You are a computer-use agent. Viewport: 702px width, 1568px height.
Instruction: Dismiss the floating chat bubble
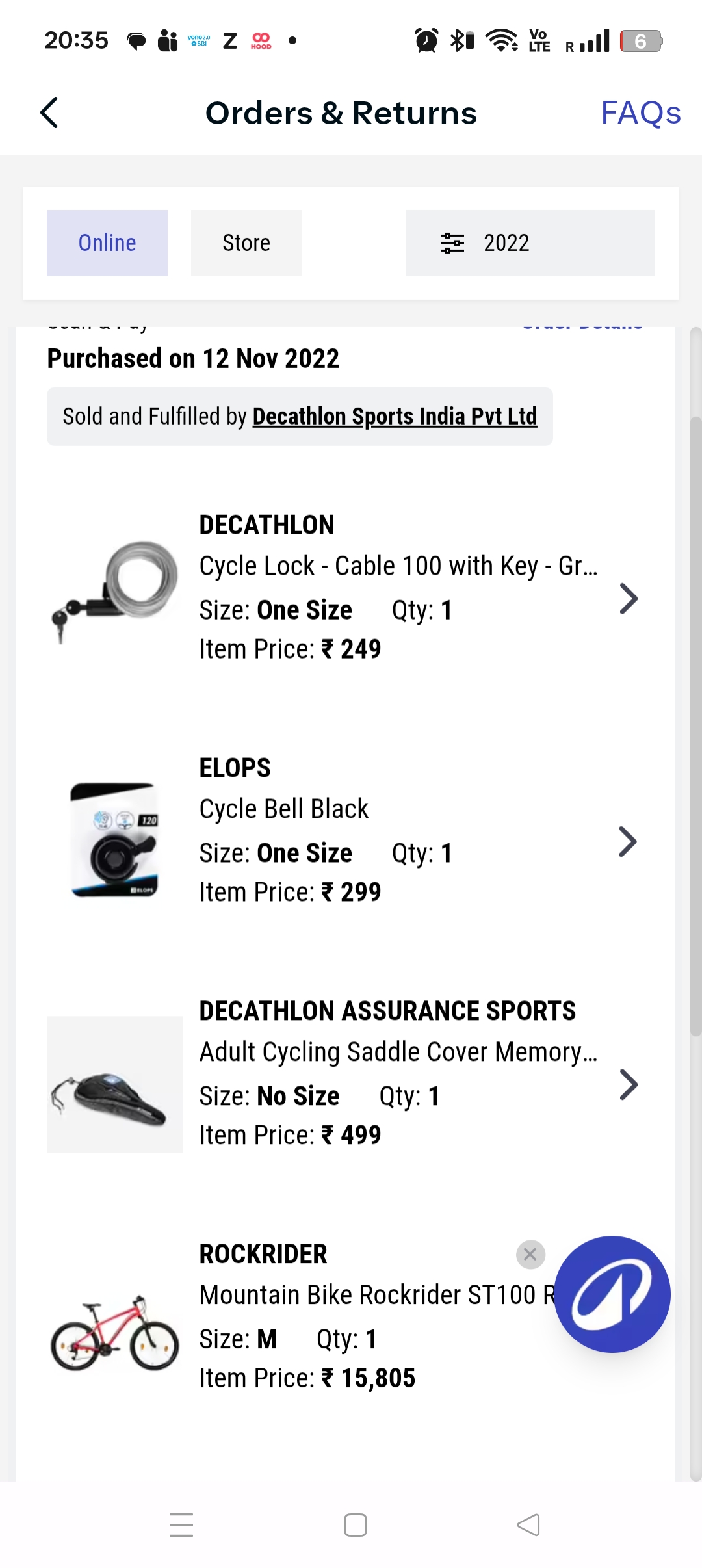pyautogui.click(x=530, y=1254)
